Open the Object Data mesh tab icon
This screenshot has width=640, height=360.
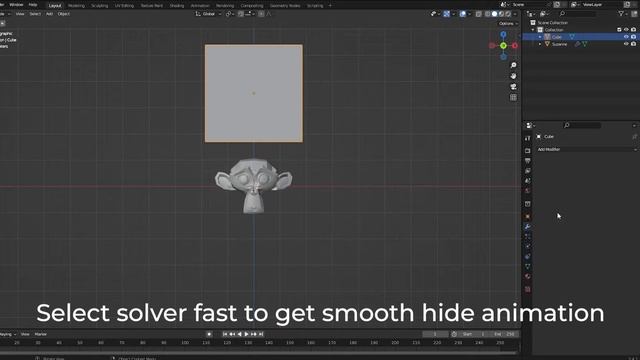tap(527, 266)
